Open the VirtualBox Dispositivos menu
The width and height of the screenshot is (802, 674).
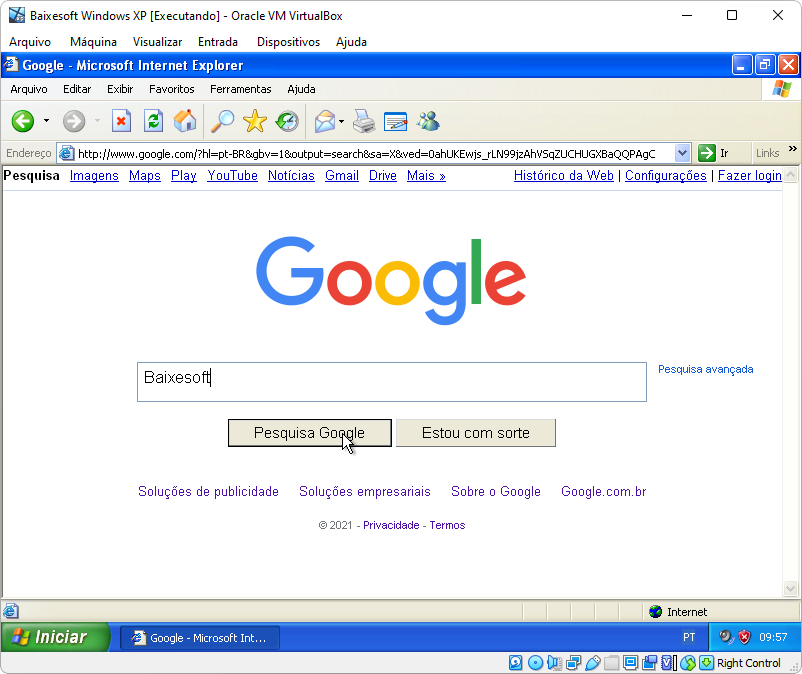(288, 42)
